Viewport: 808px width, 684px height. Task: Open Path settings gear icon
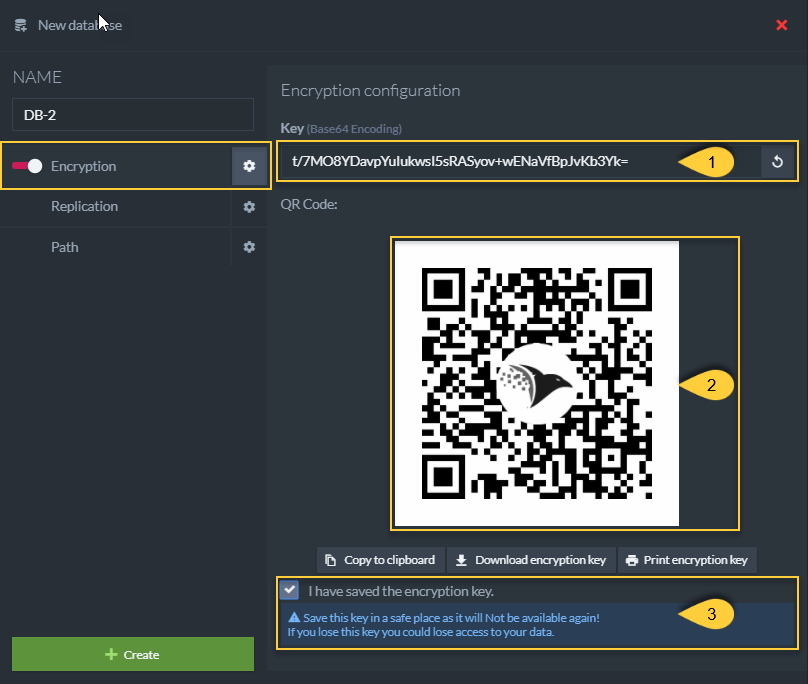[249, 247]
